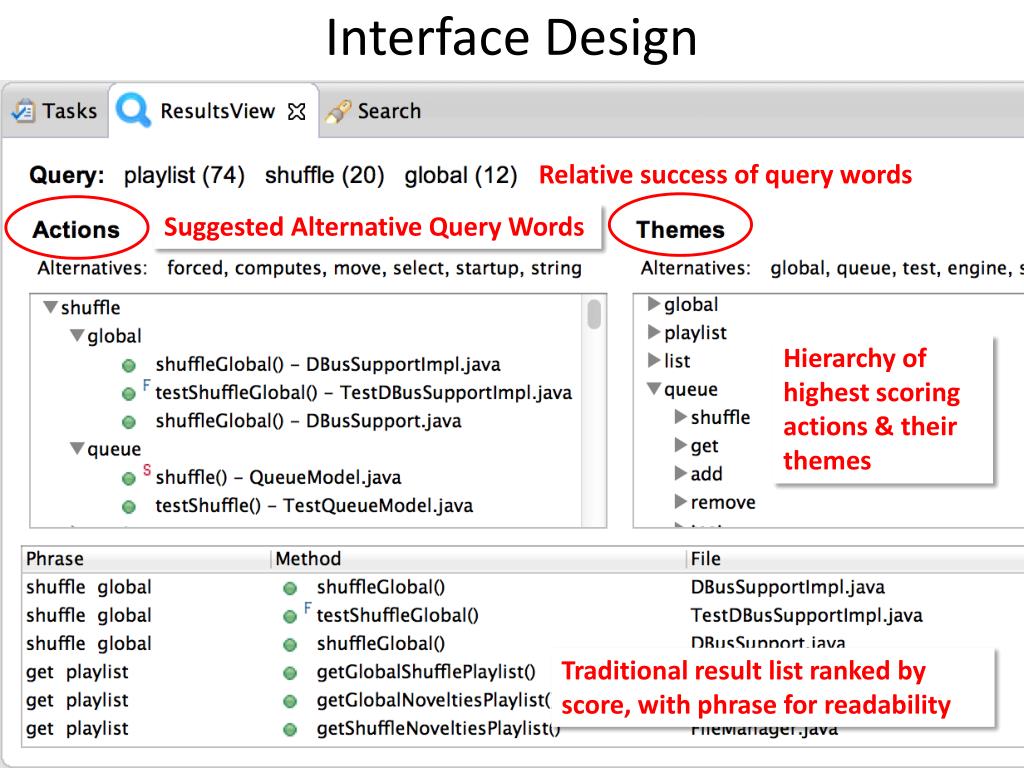The width and height of the screenshot is (1024, 768).
Task: Click alternative action word 'forced'
Action: (197, 268)
